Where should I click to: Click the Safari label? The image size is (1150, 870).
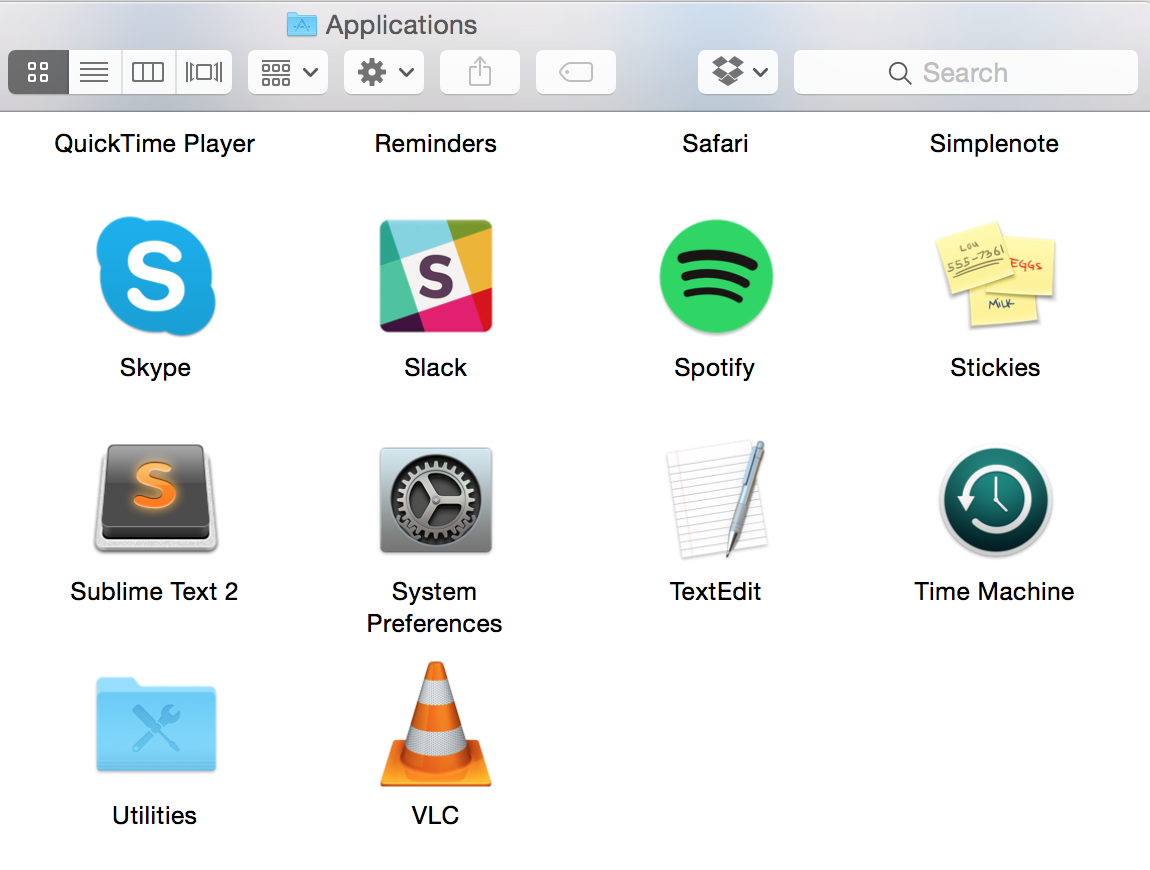[x=715, y=143]
